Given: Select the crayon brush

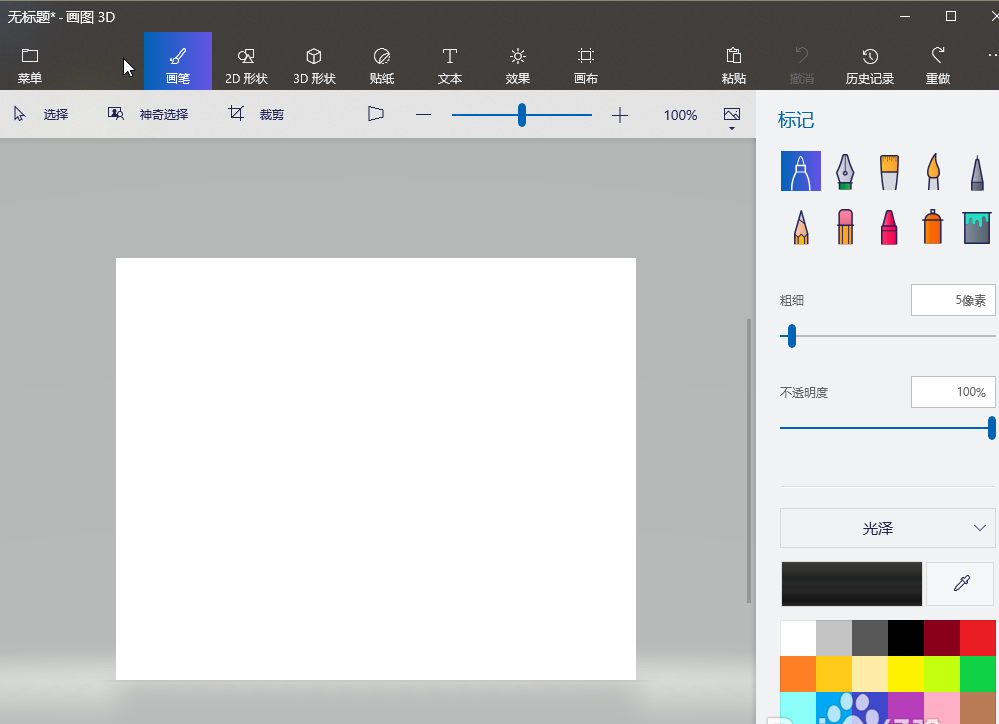Looking at the screenshot, I should click(889, 228).
